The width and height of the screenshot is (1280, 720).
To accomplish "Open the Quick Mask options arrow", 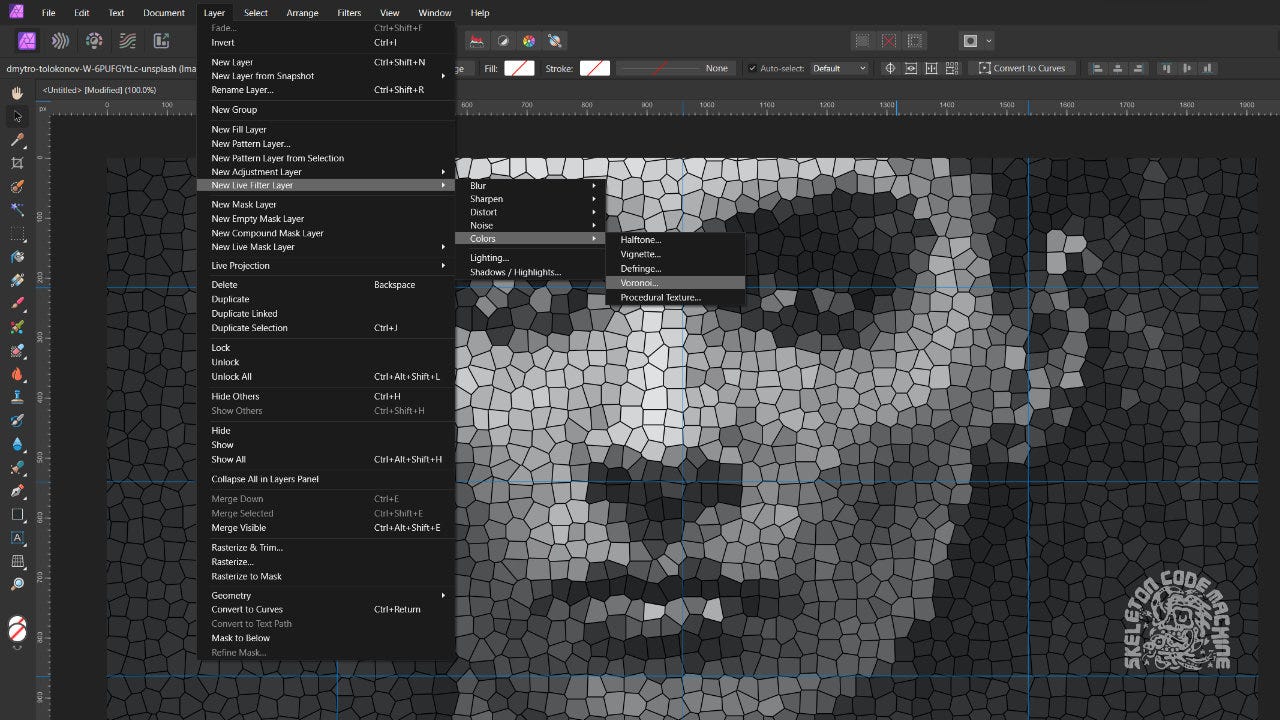I will coord(989,41).
